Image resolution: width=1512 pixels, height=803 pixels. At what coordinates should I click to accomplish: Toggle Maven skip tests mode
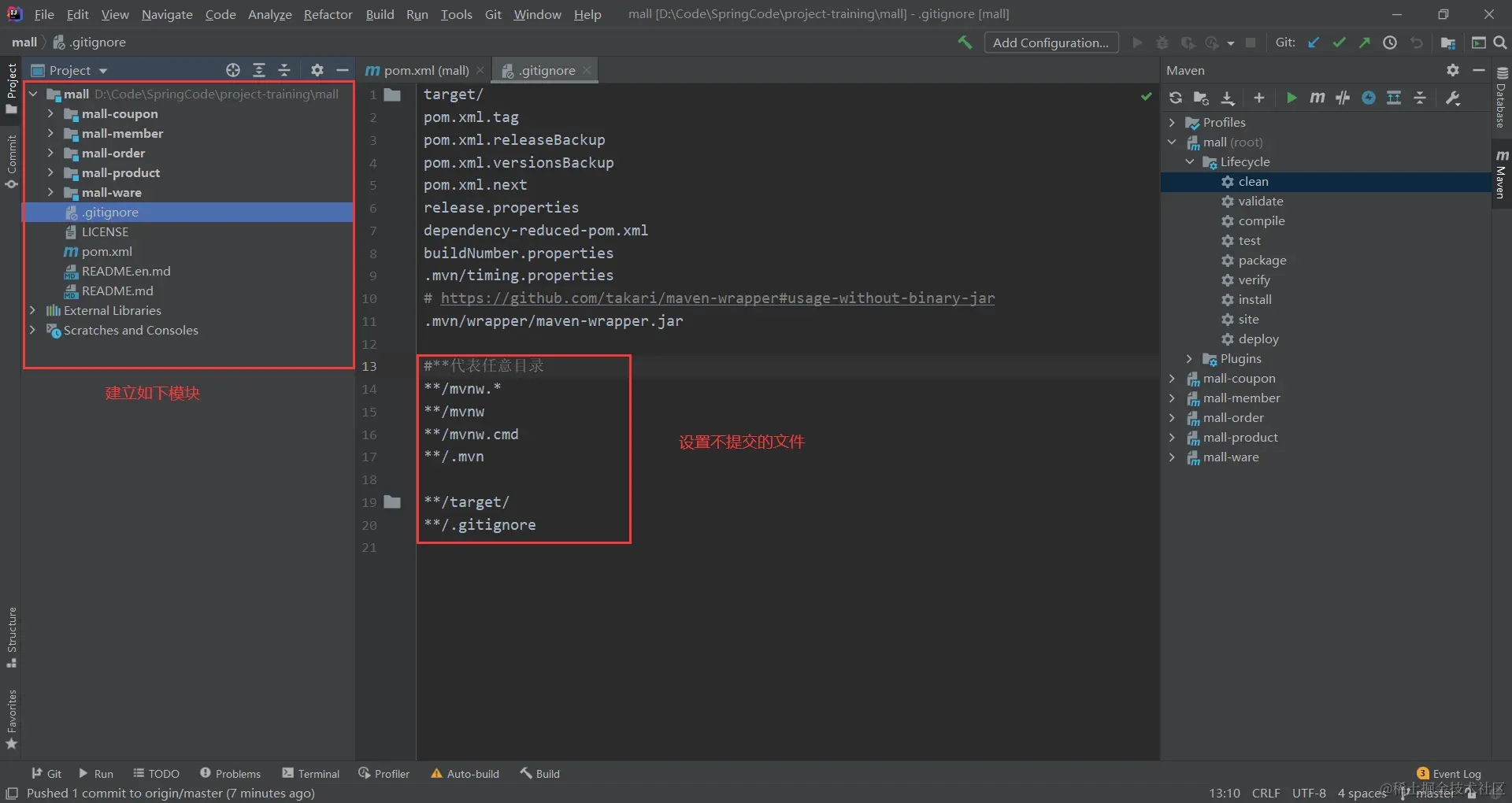1369,98
